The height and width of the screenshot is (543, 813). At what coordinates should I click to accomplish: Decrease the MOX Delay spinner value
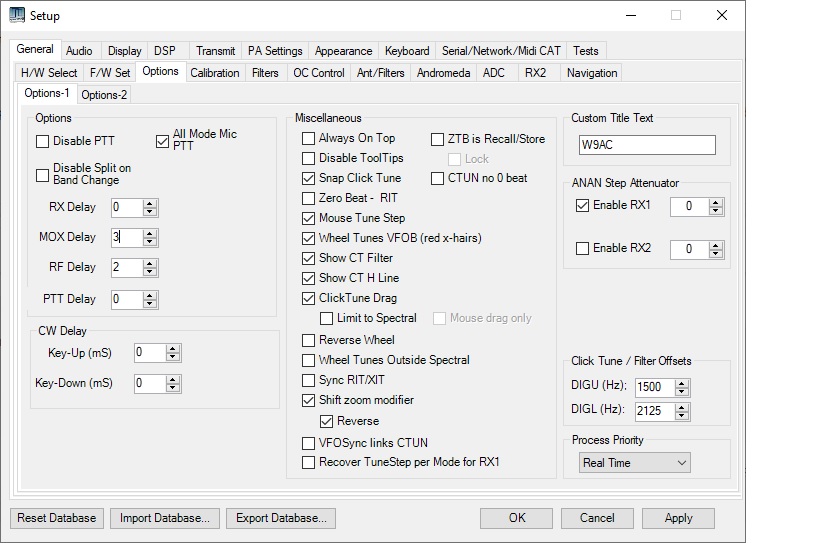[x=150, y=242]
